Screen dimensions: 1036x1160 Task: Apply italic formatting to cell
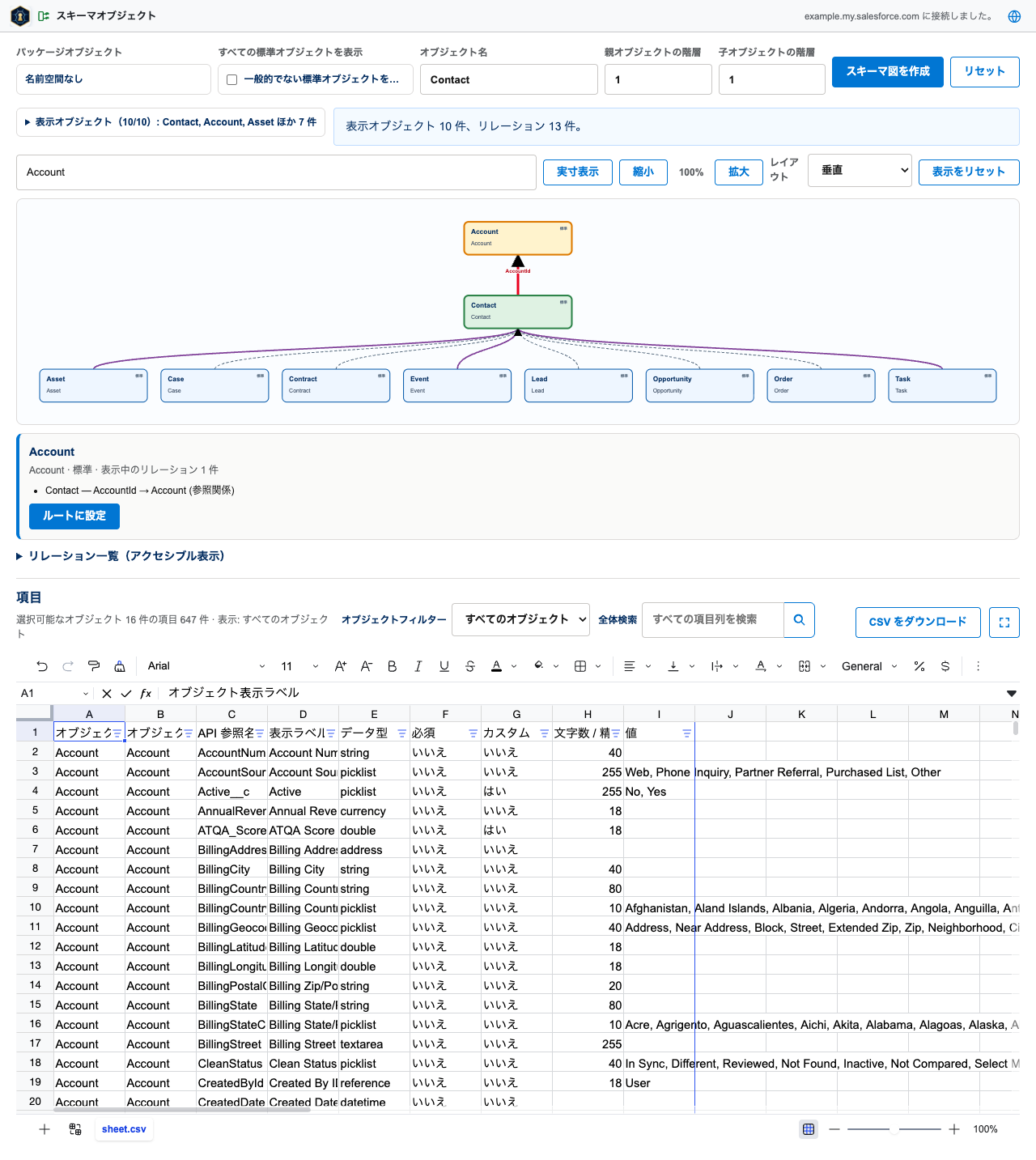(x=418, y=666)
